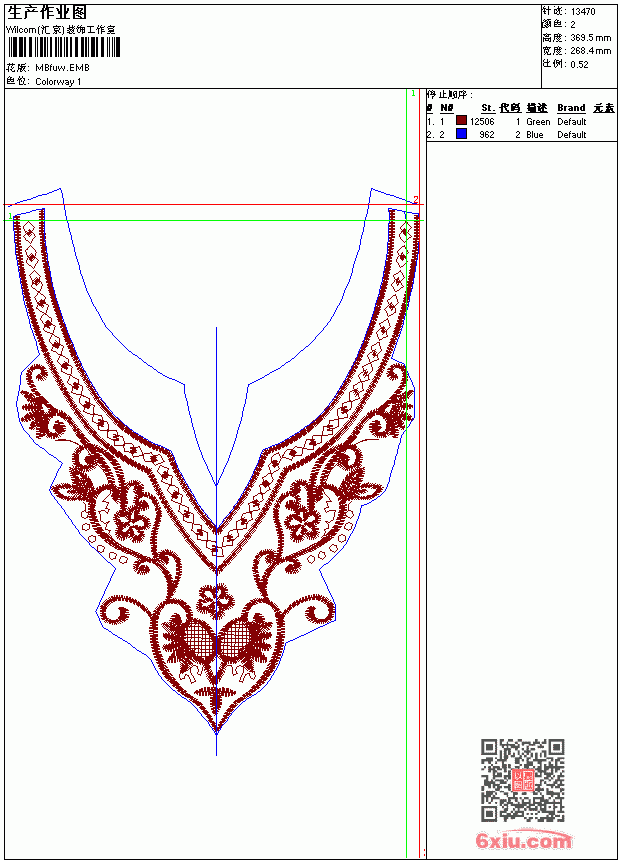This screenshot has height=860, width=620.
Task: Click the St. column header
Action: tap(488, 108)
